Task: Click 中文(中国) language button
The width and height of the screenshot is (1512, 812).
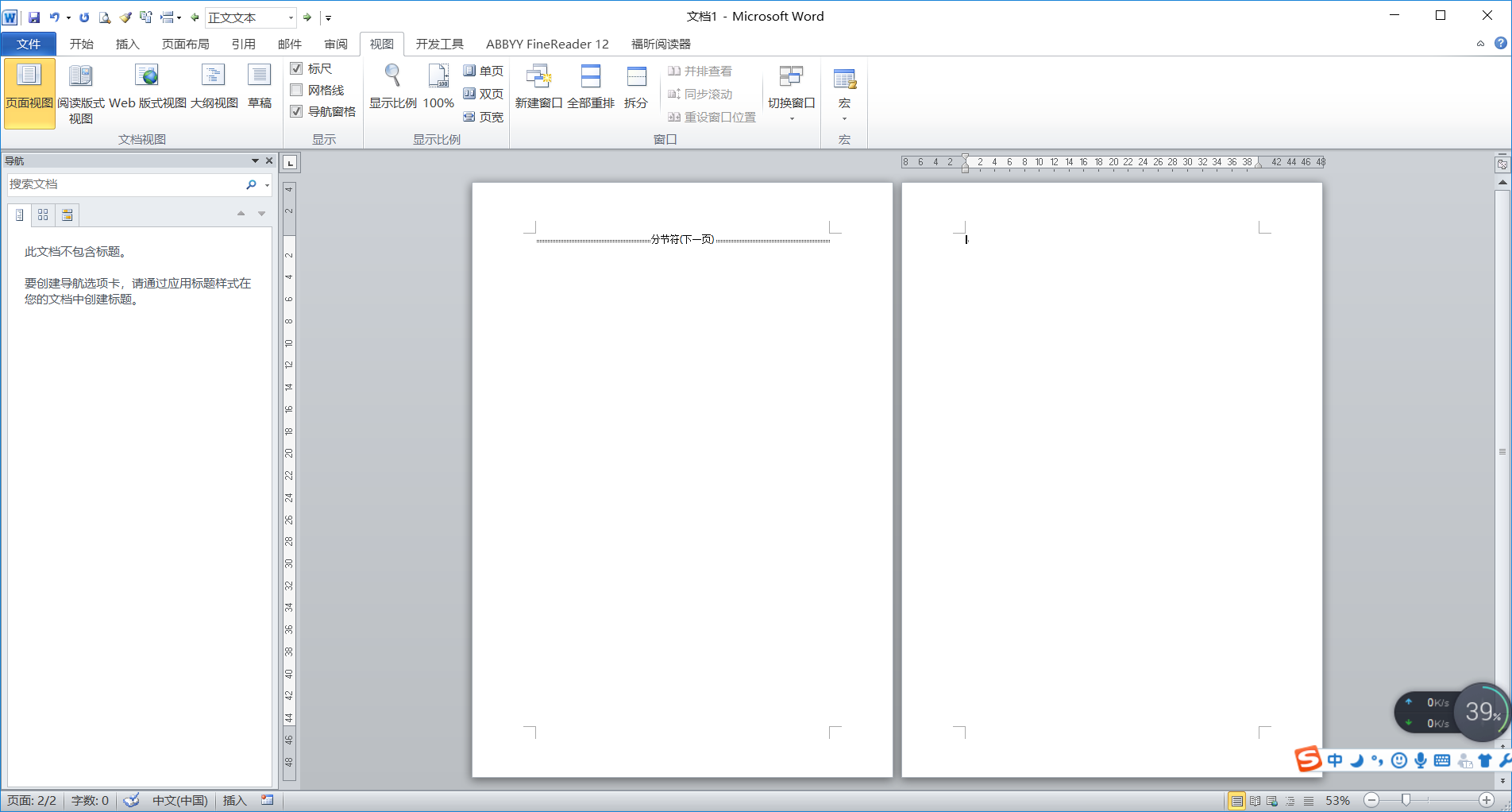Action: point(180,800)
